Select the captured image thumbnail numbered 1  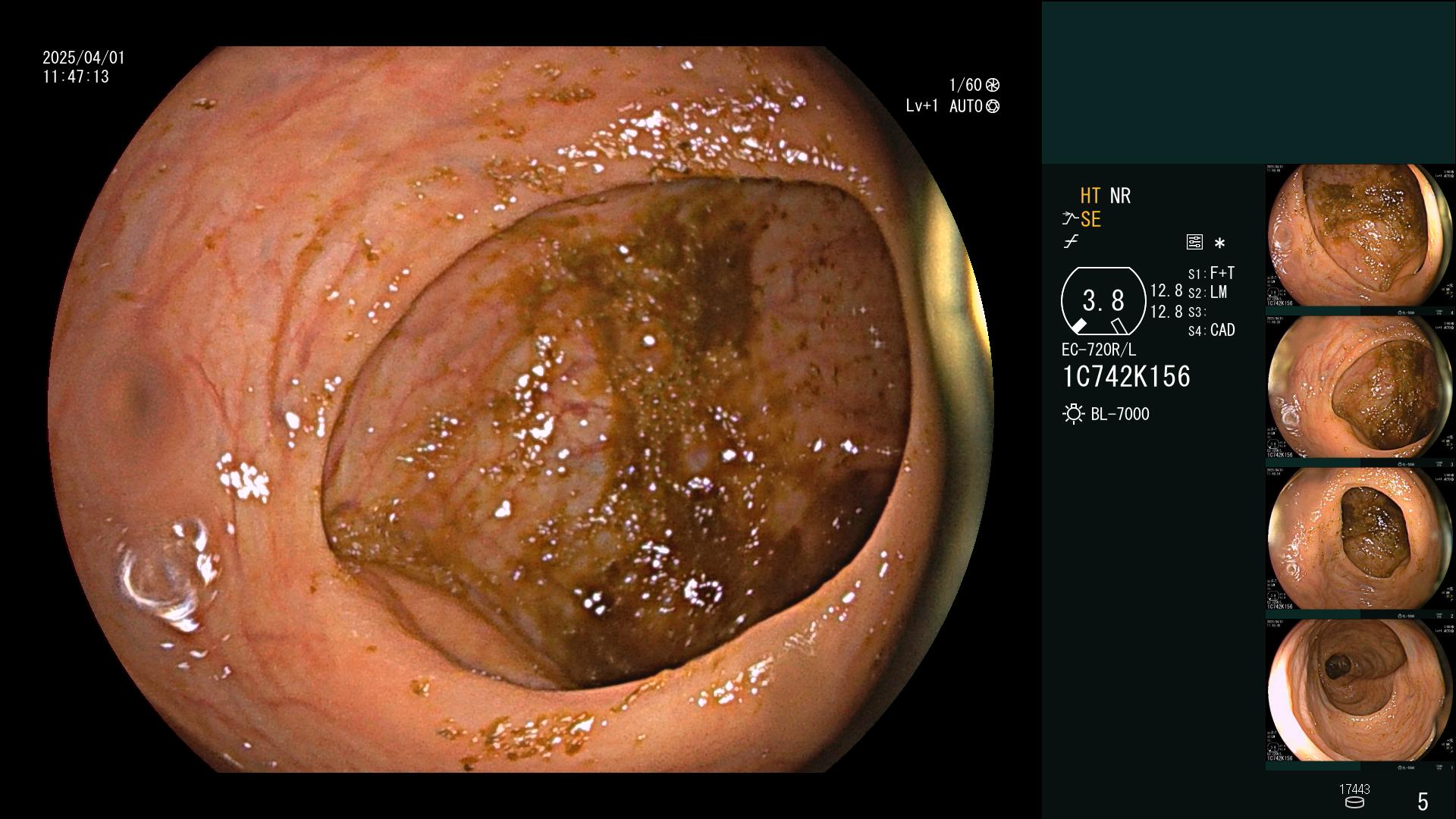(1360, 691)
